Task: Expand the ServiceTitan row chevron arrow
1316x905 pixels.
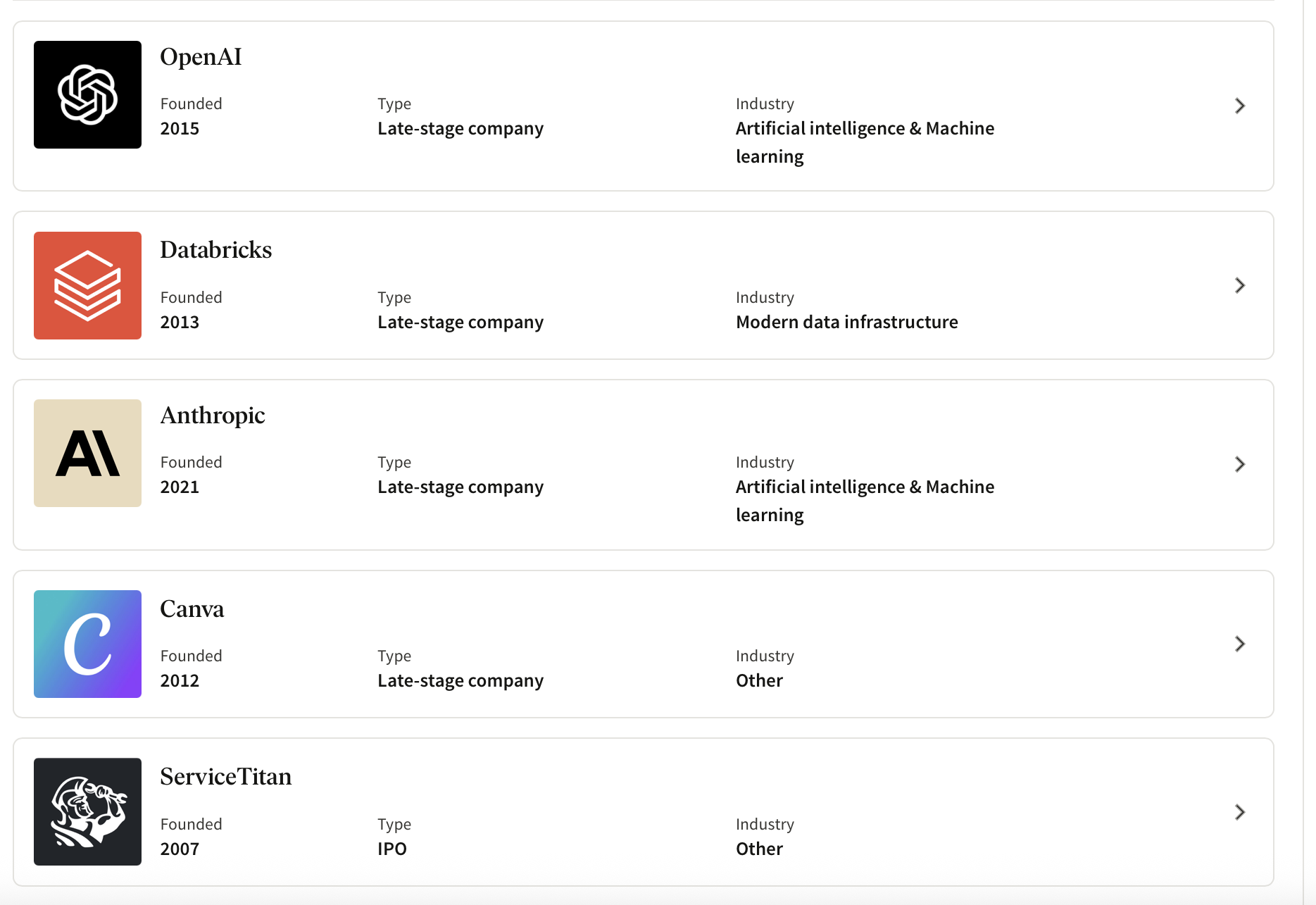Action: [1240, 812]
